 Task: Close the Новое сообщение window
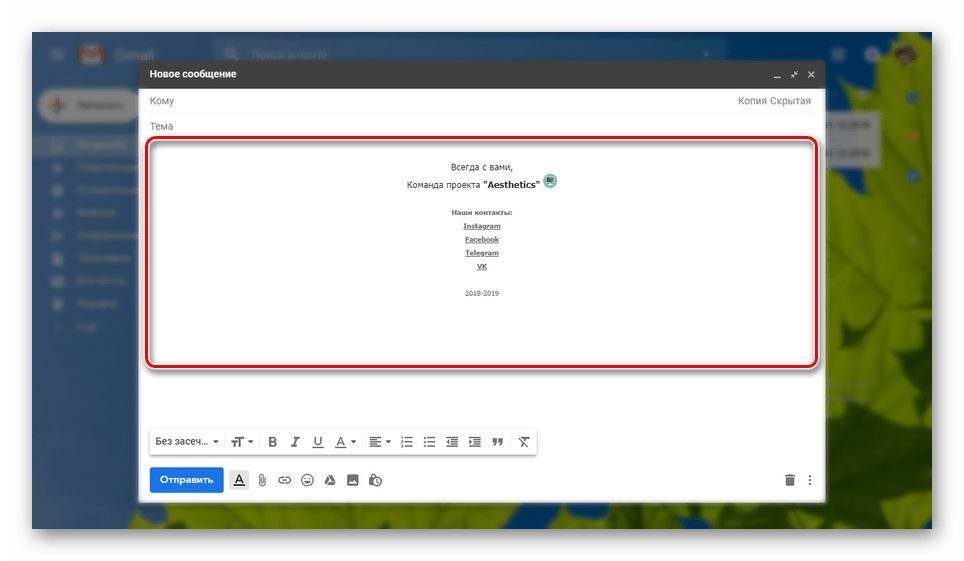coord(812,74)
